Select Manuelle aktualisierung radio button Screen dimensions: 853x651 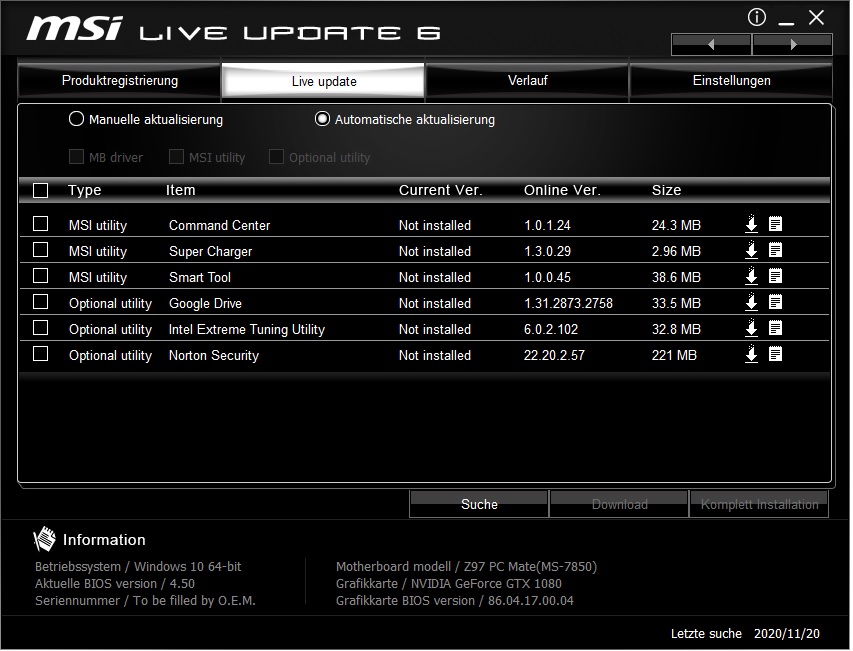point(77,119)
